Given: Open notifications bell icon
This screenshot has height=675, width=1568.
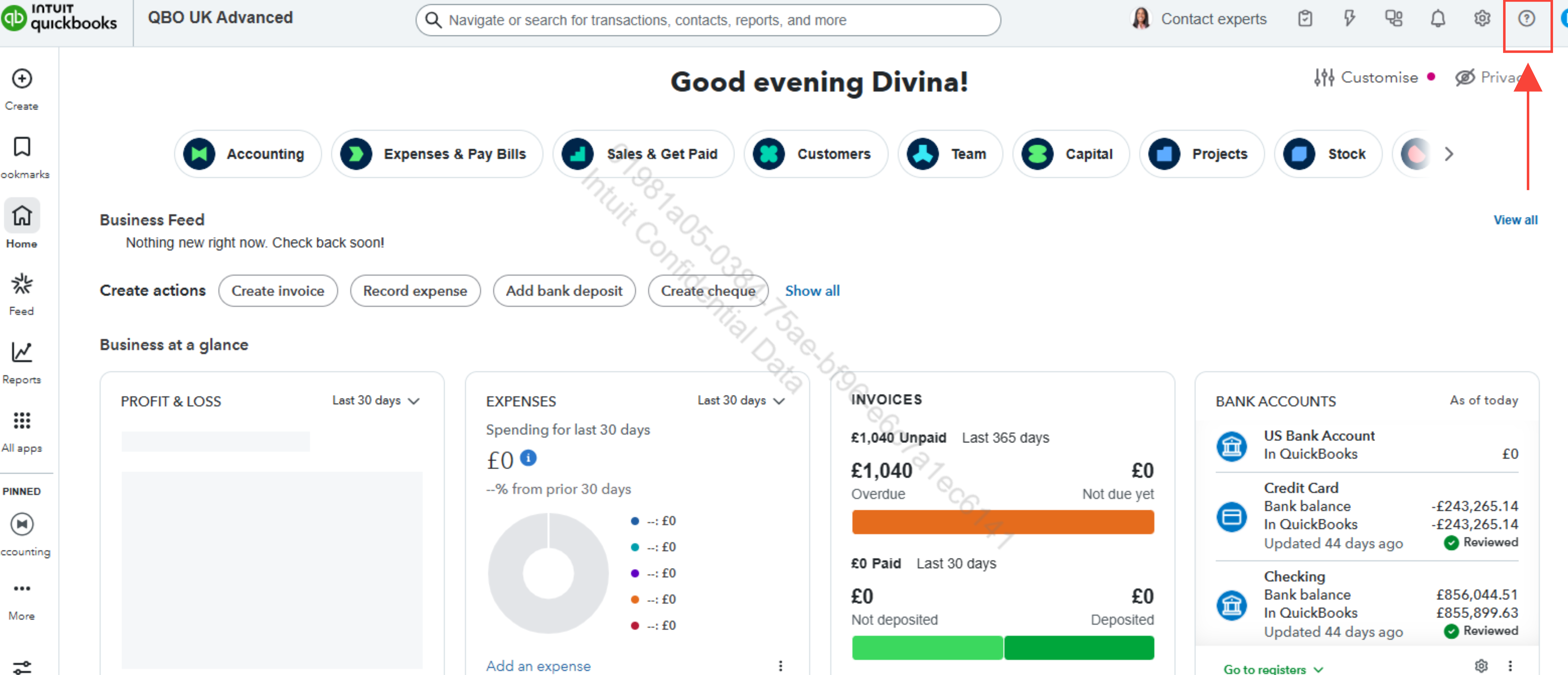Looking at the screenshot, I should [1437, 19].
